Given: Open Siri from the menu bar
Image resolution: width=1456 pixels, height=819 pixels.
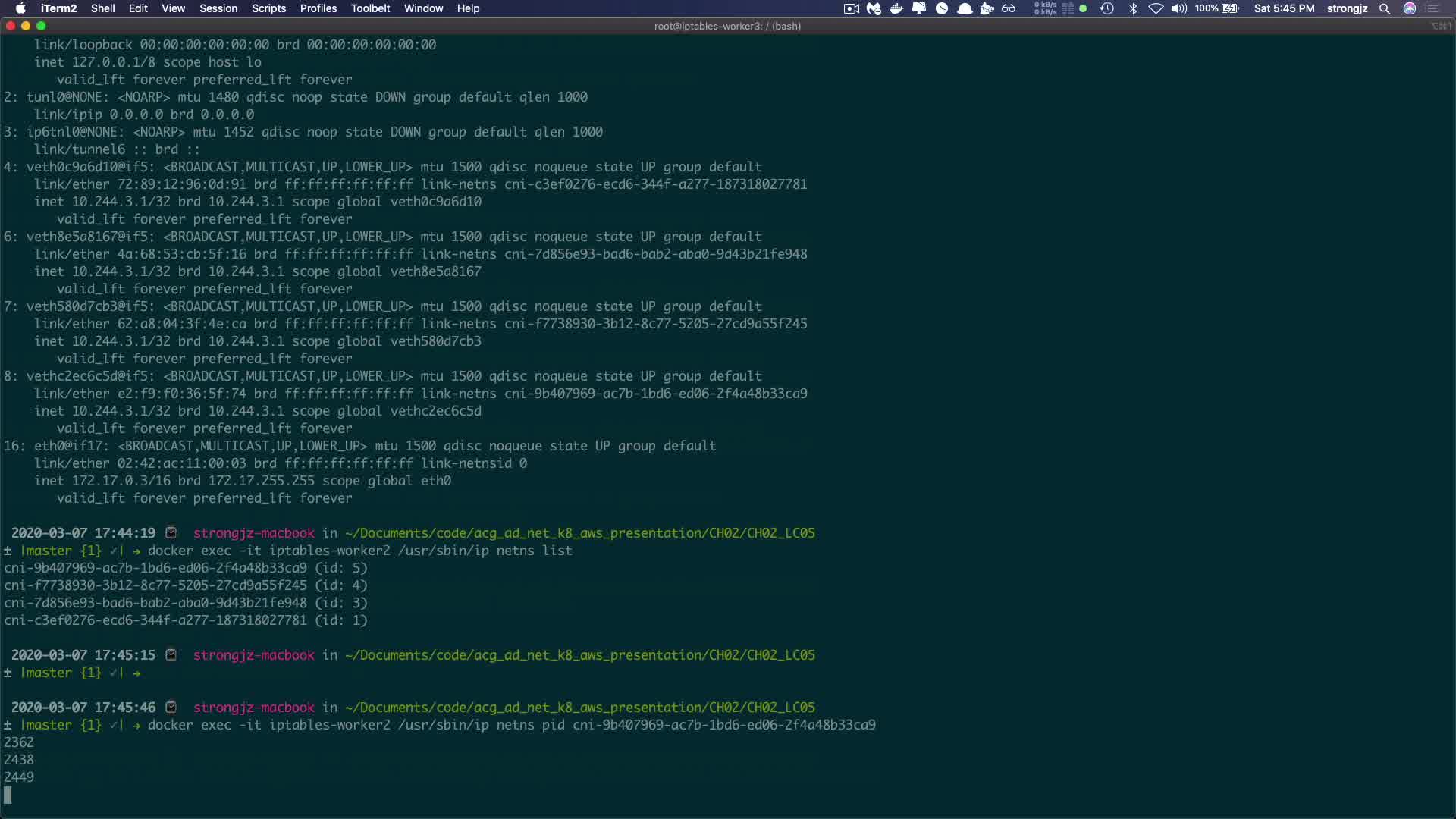Looking at the screenshot, I should click(x=1410, y=8).
